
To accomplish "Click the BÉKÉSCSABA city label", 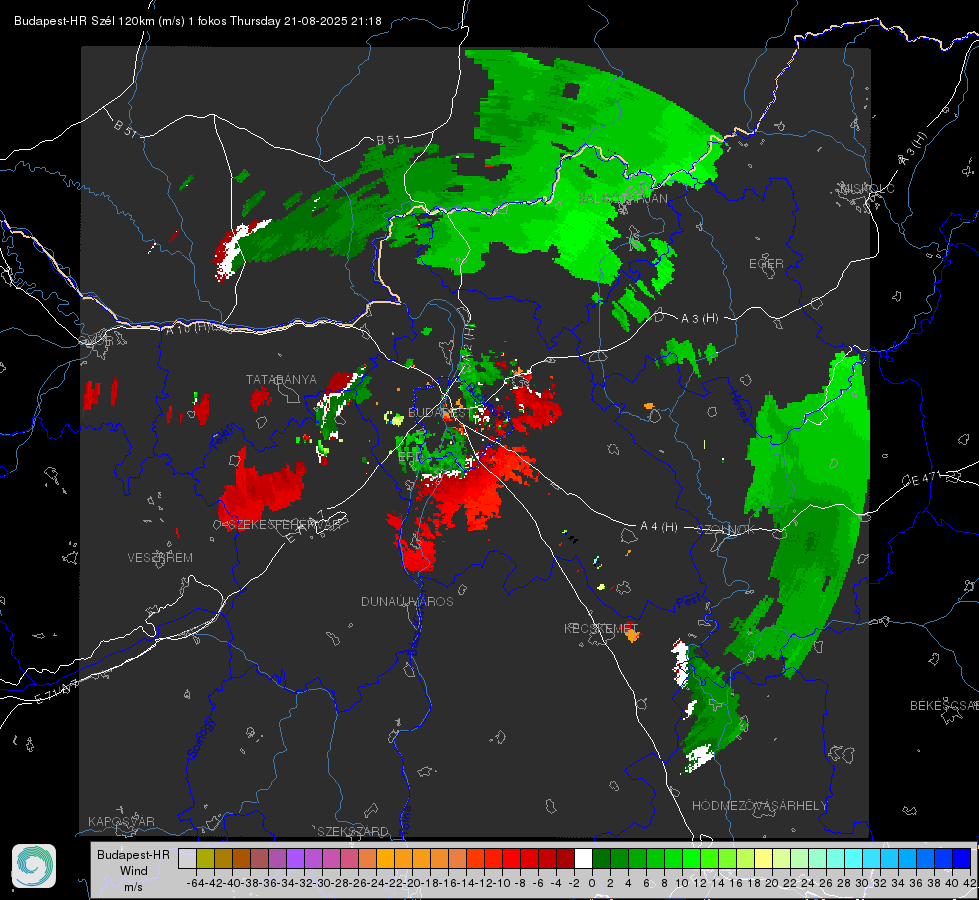I will (944, 706).
